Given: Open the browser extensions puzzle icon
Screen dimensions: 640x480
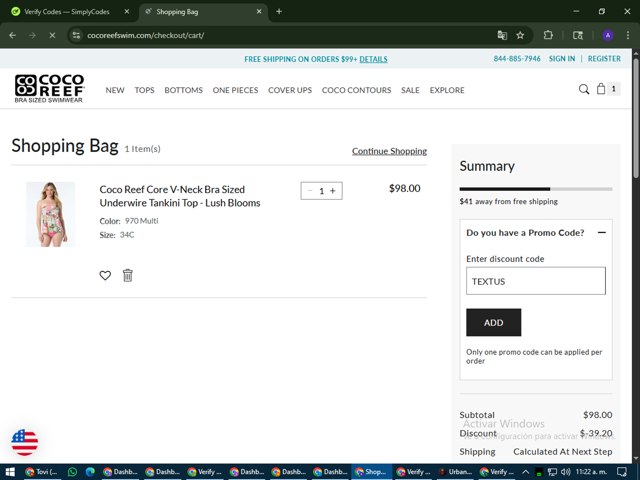Looking at the screenshot, I should click(548, 36).
